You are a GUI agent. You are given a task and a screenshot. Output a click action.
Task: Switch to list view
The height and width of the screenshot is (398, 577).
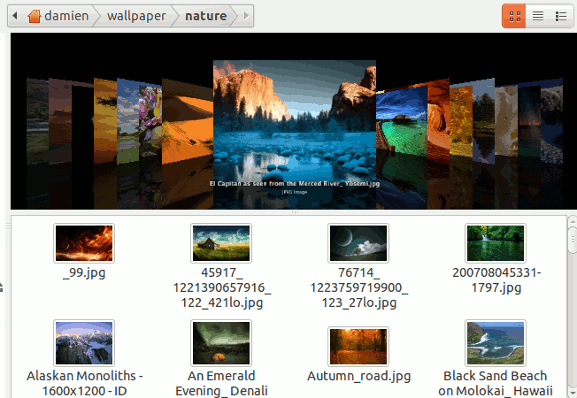point(538,16)
